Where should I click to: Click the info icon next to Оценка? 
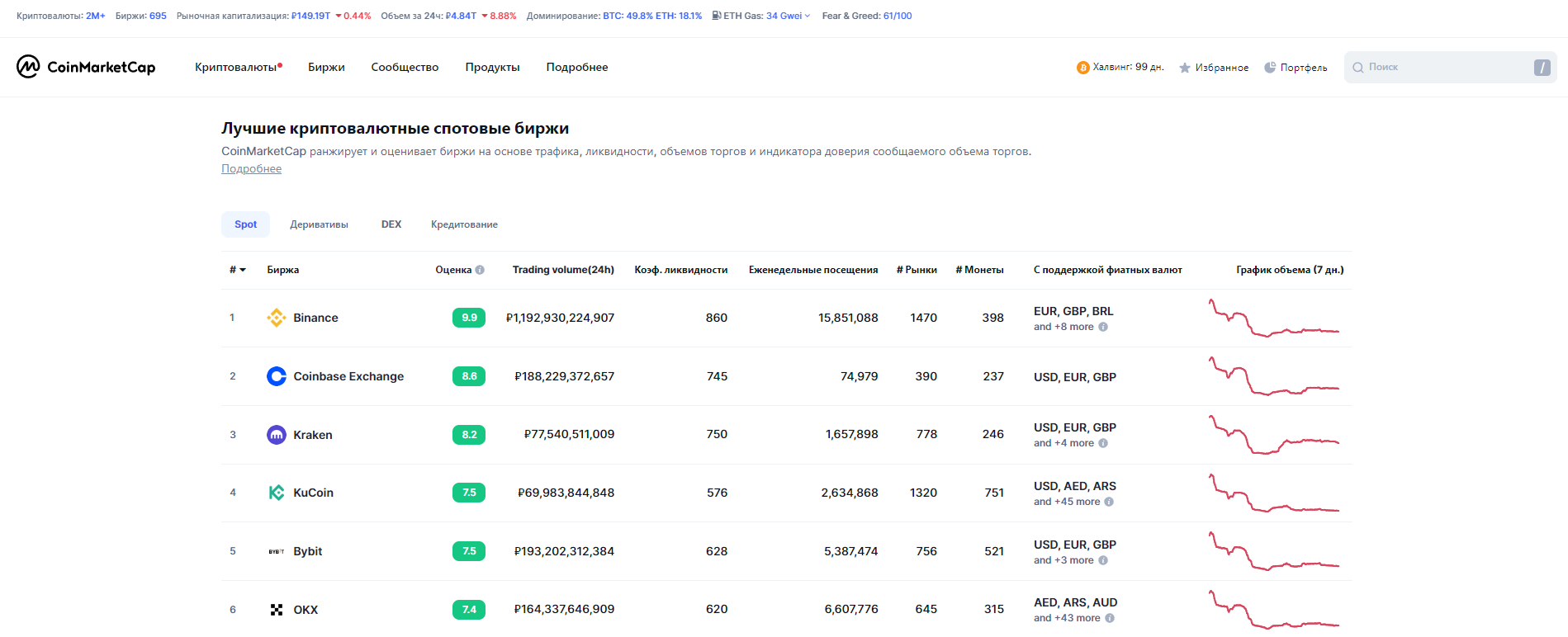point(480,270)
